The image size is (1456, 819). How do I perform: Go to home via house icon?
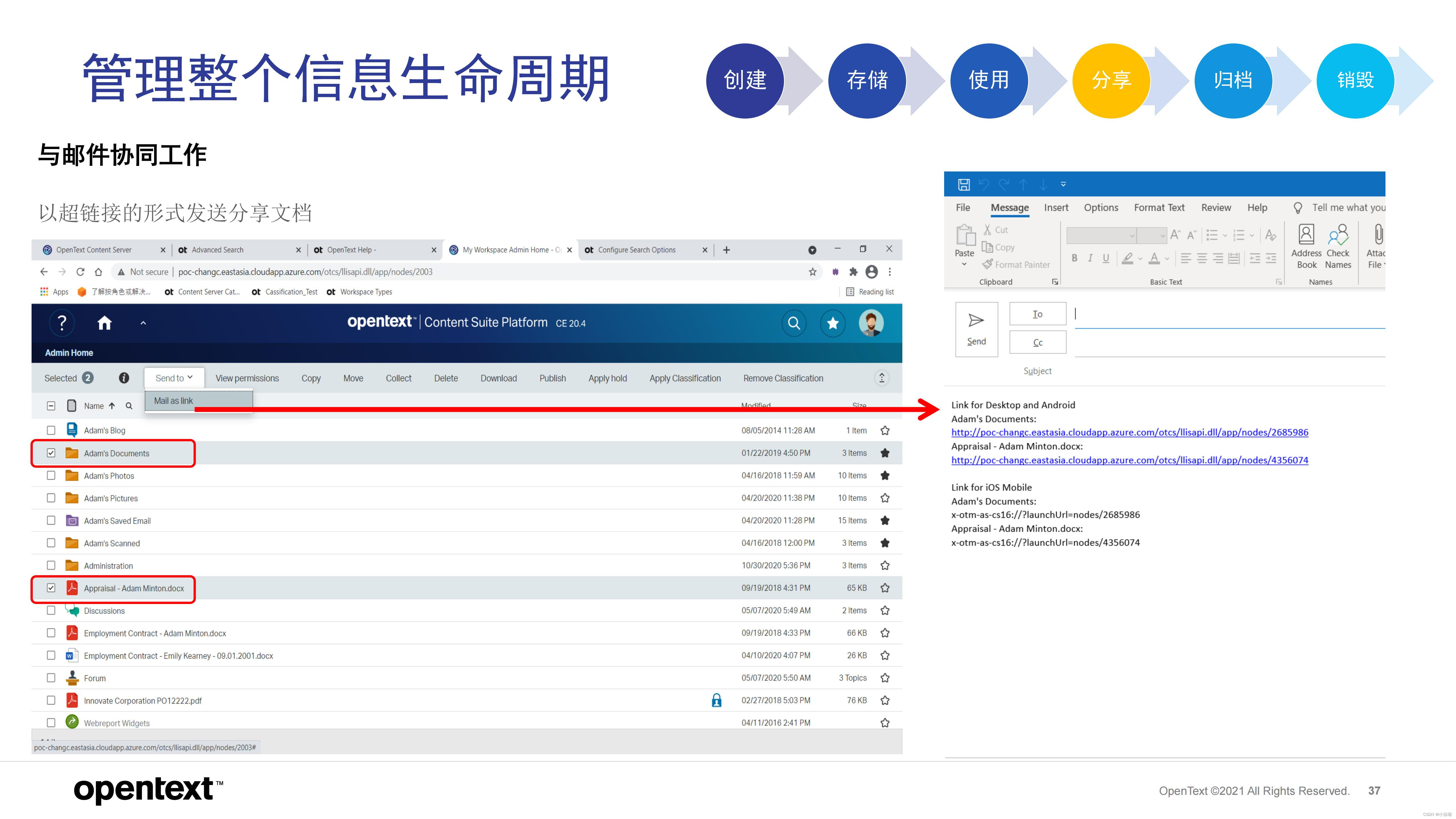coord(105,323)
